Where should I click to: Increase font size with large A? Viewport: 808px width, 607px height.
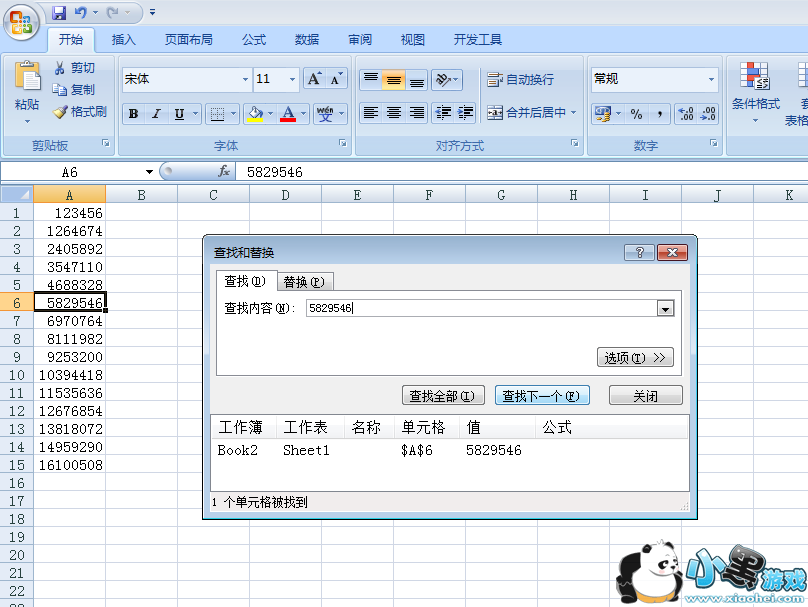tap(314, 79)
